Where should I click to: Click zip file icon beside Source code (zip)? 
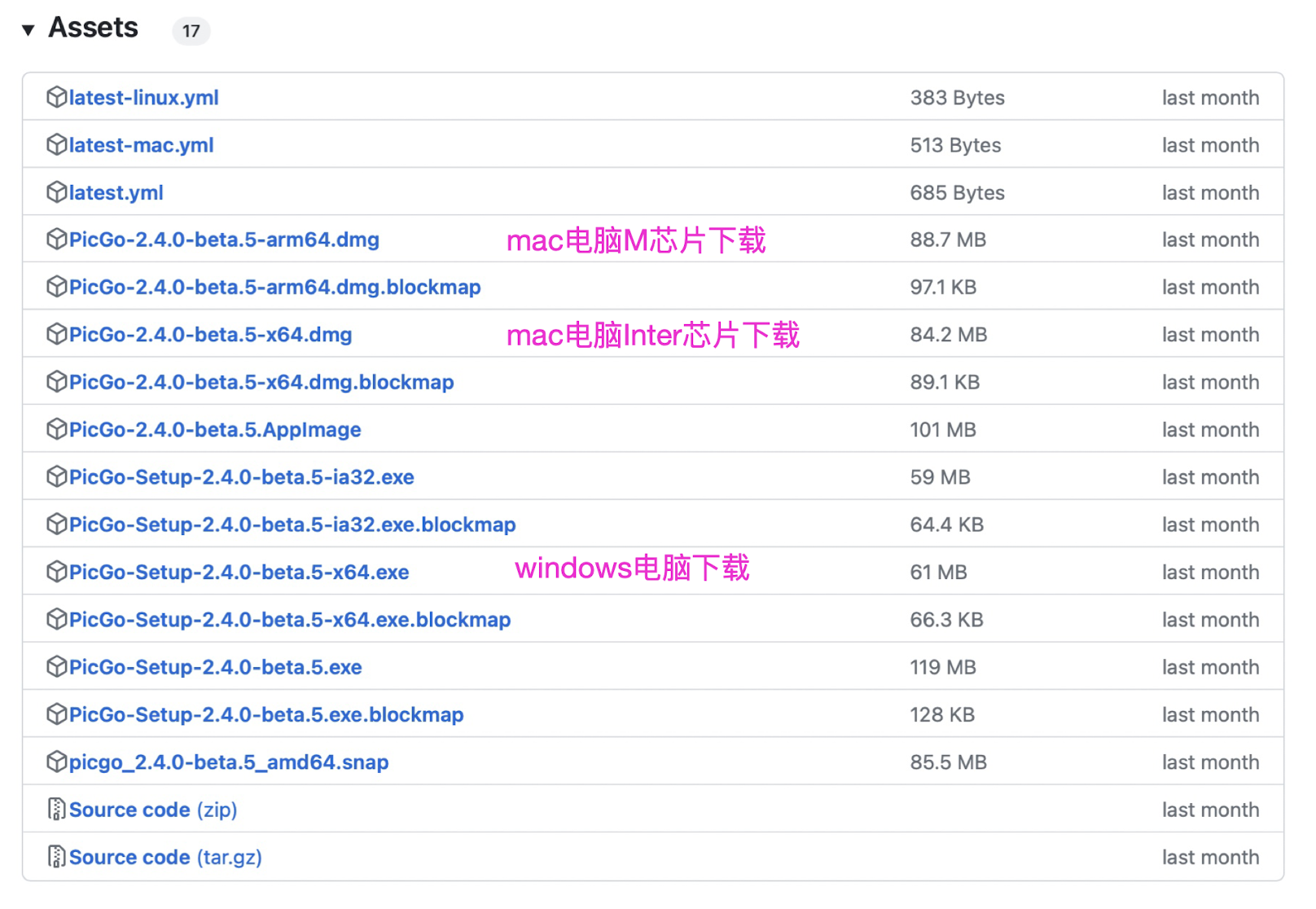pos(56,810)
